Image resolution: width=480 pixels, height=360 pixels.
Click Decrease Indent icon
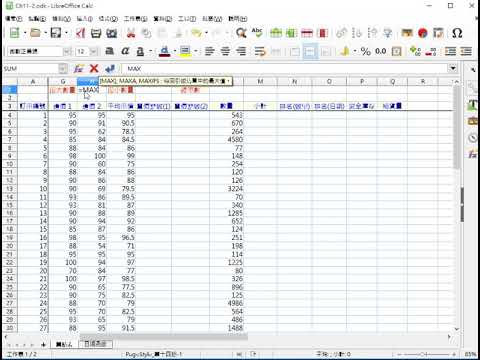click(x=466, y=51)
